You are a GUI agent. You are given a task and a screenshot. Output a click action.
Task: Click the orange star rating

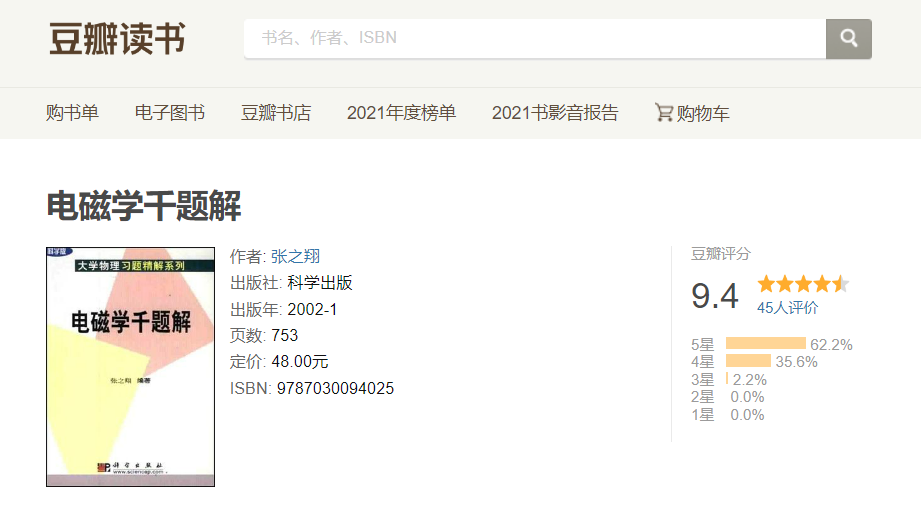tap(803, 284)
